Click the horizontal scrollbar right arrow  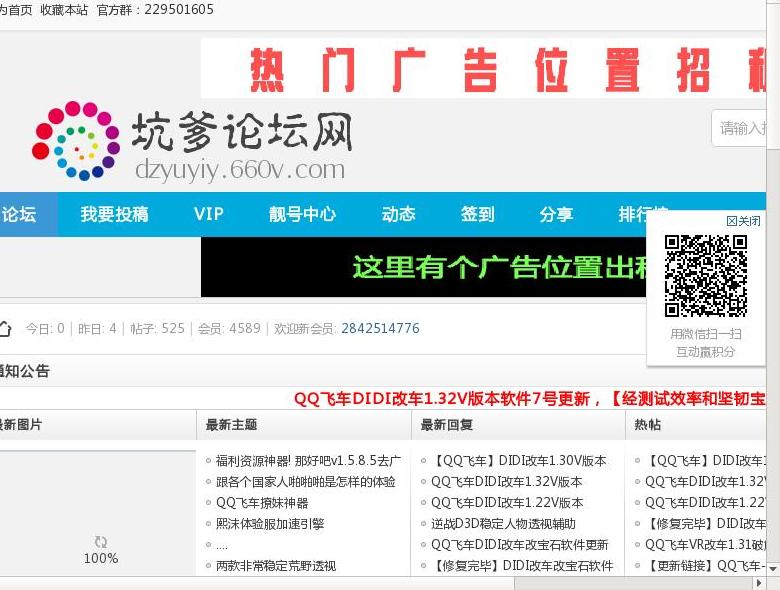click(x=759, y=583)
